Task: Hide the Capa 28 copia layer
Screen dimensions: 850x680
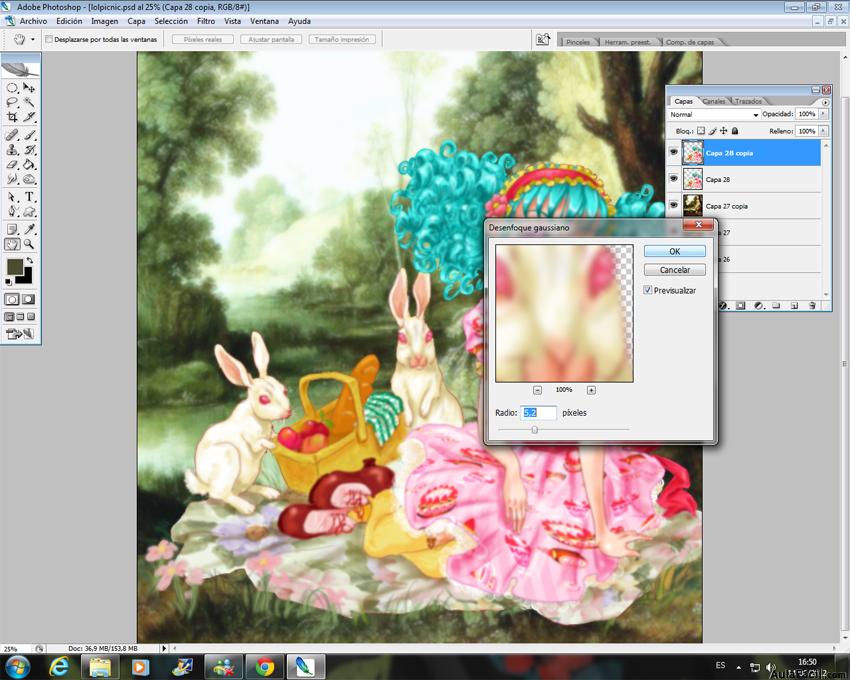Action: pos(673,153)
